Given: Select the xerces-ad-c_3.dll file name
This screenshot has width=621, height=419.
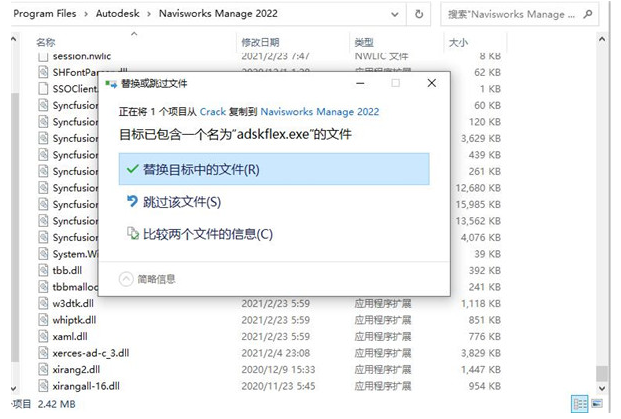Looking at the screenshot, I should (91, 353).
